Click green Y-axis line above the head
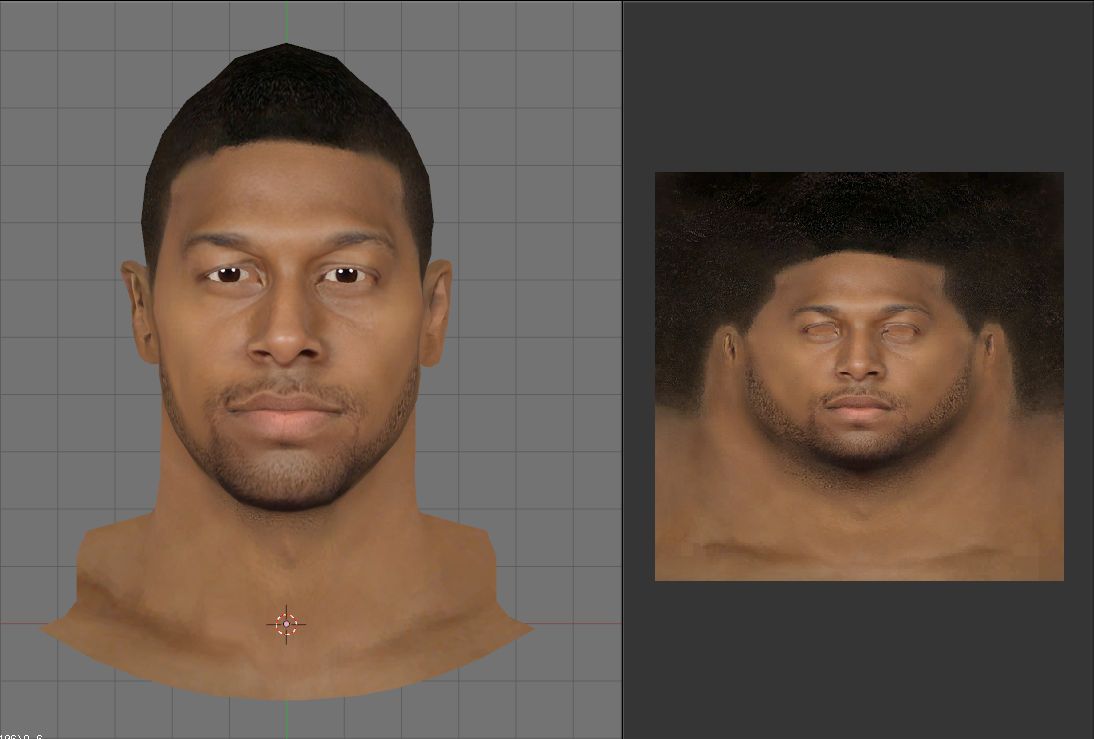 (287, 20)
